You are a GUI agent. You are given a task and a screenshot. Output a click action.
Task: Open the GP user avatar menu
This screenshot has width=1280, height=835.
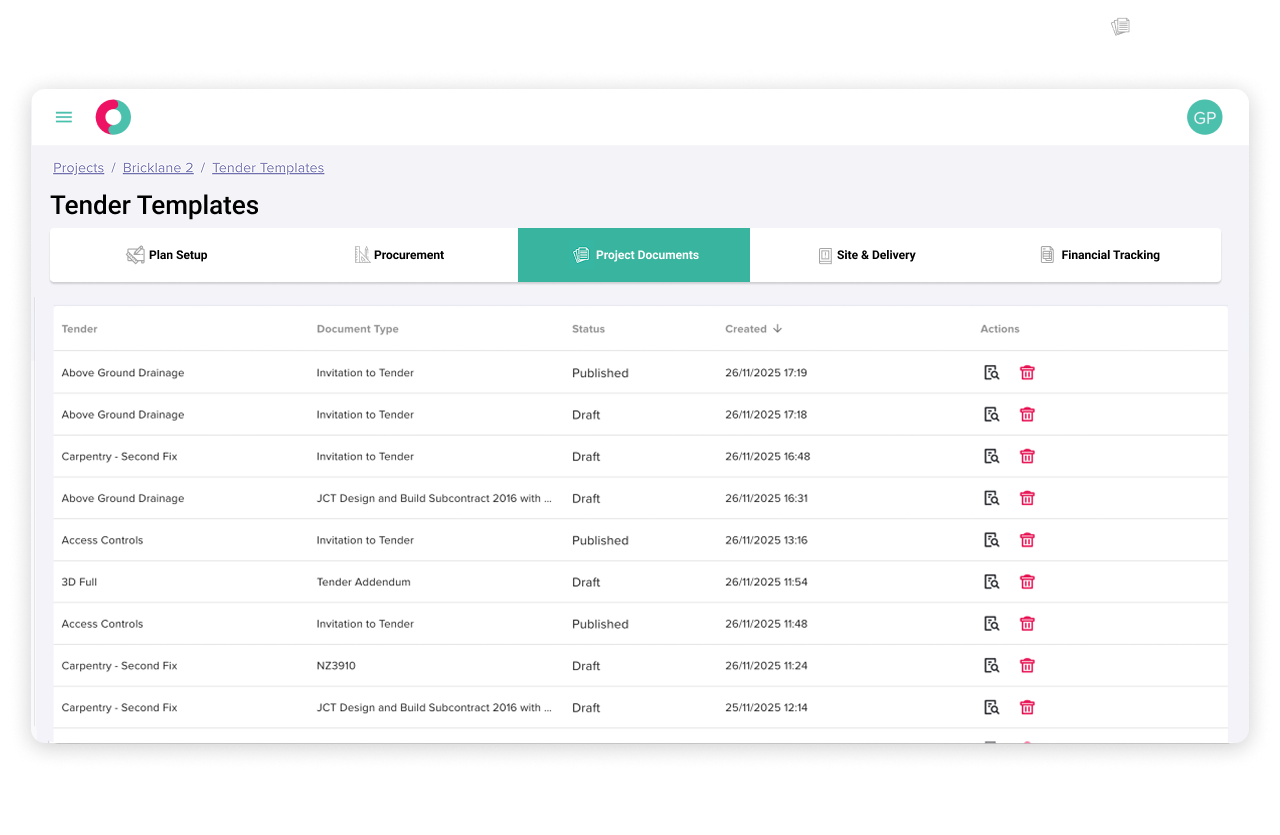1204,117
